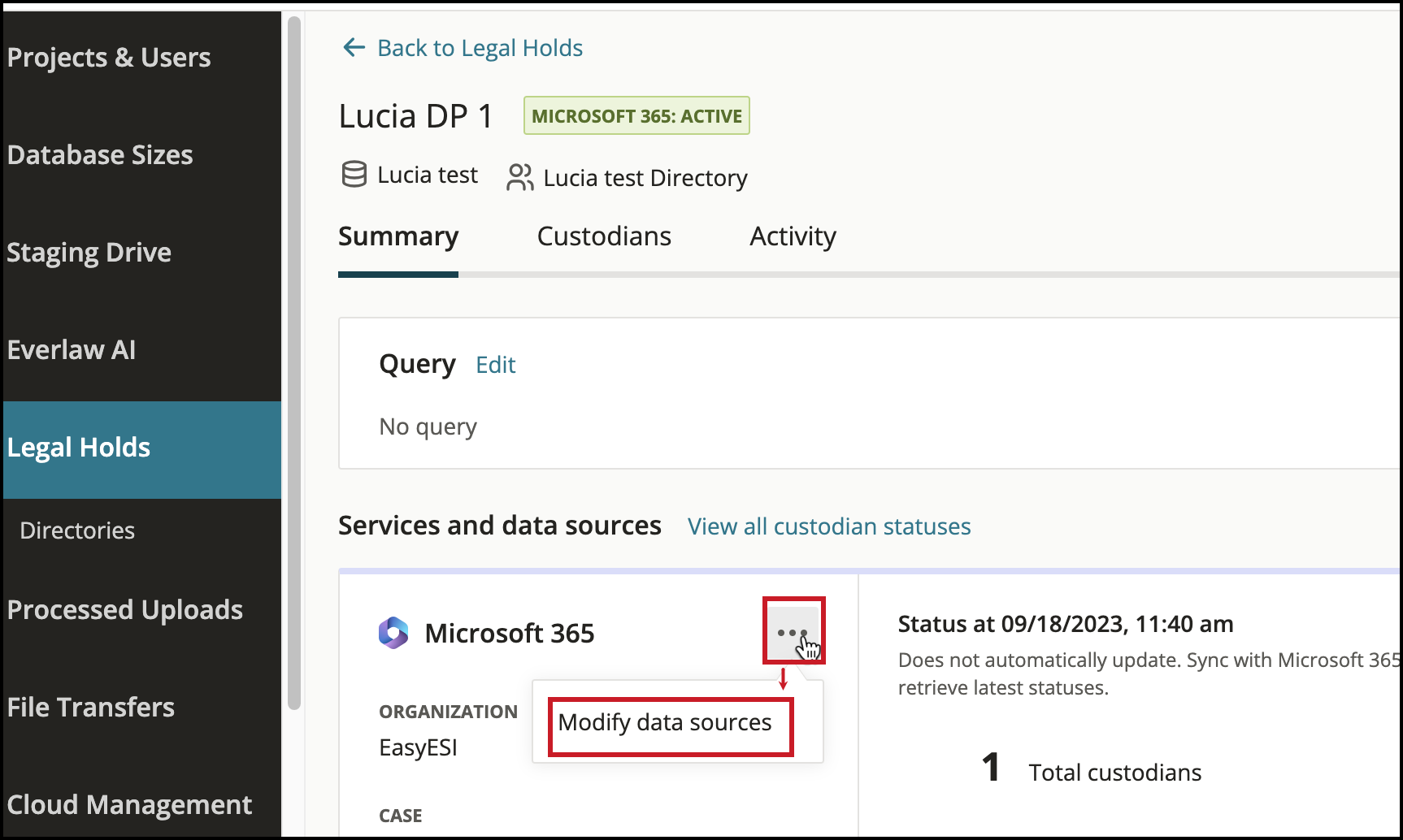Click the ORGANIZATION field label

[449, 712]
